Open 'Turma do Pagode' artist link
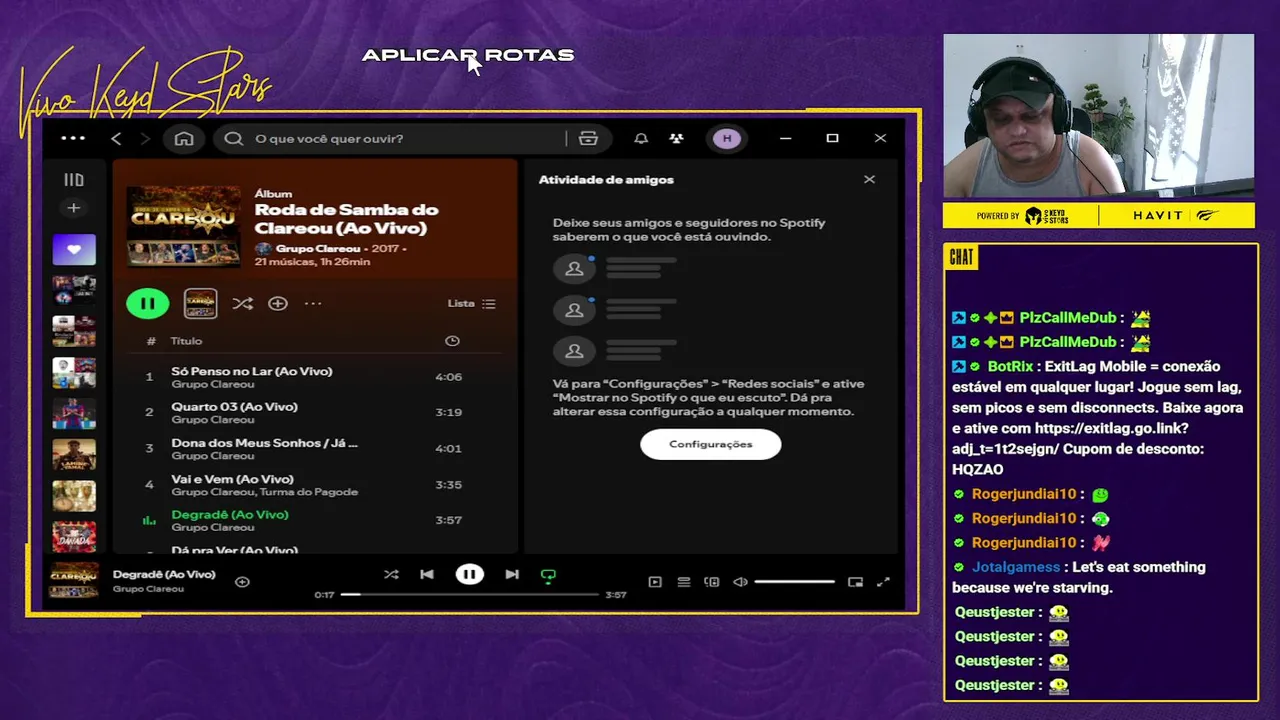The width and height of the screenshot is (1280, 720). click(308, 492)
